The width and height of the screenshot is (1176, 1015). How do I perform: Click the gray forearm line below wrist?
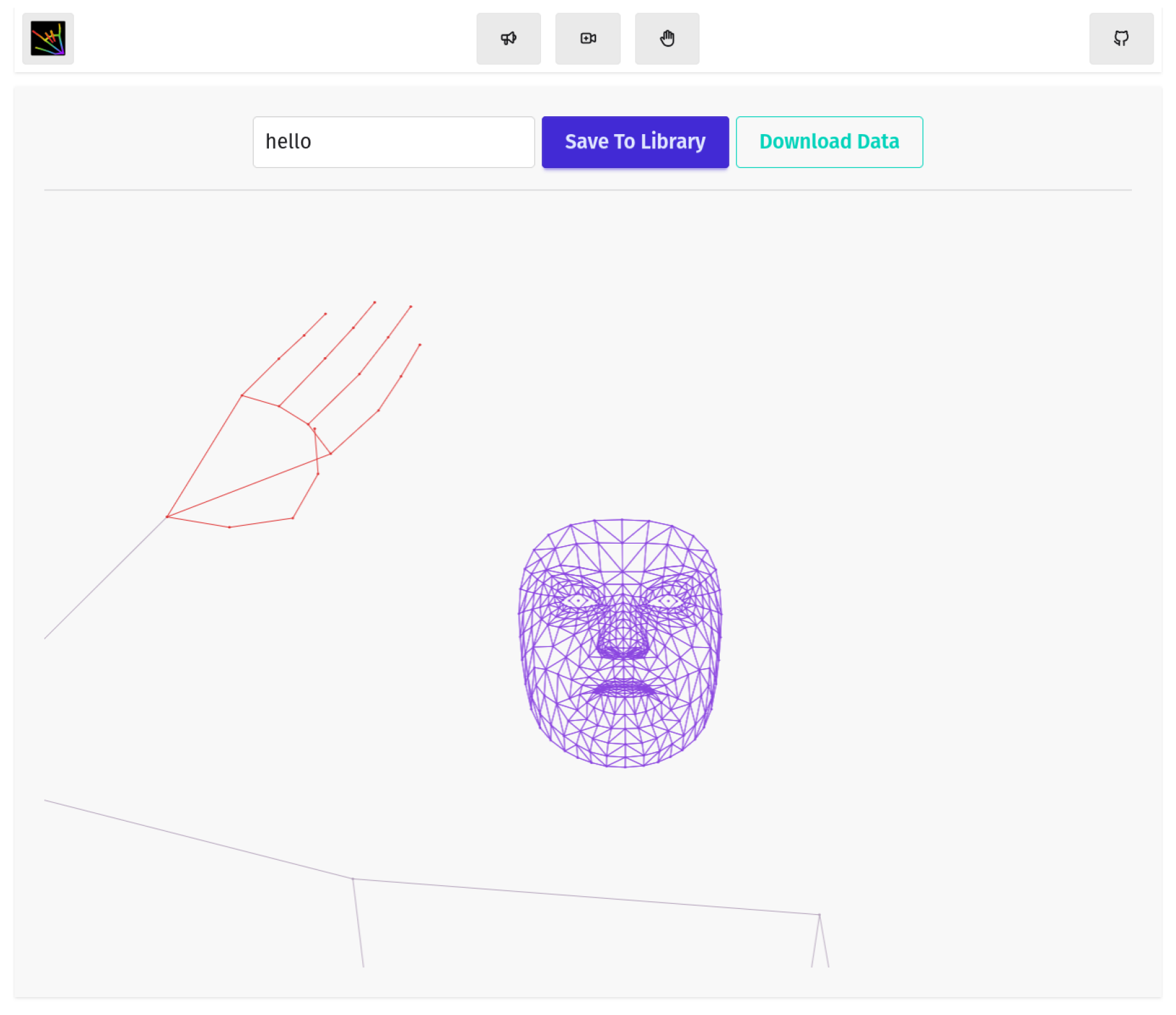(x=105, y=577)
